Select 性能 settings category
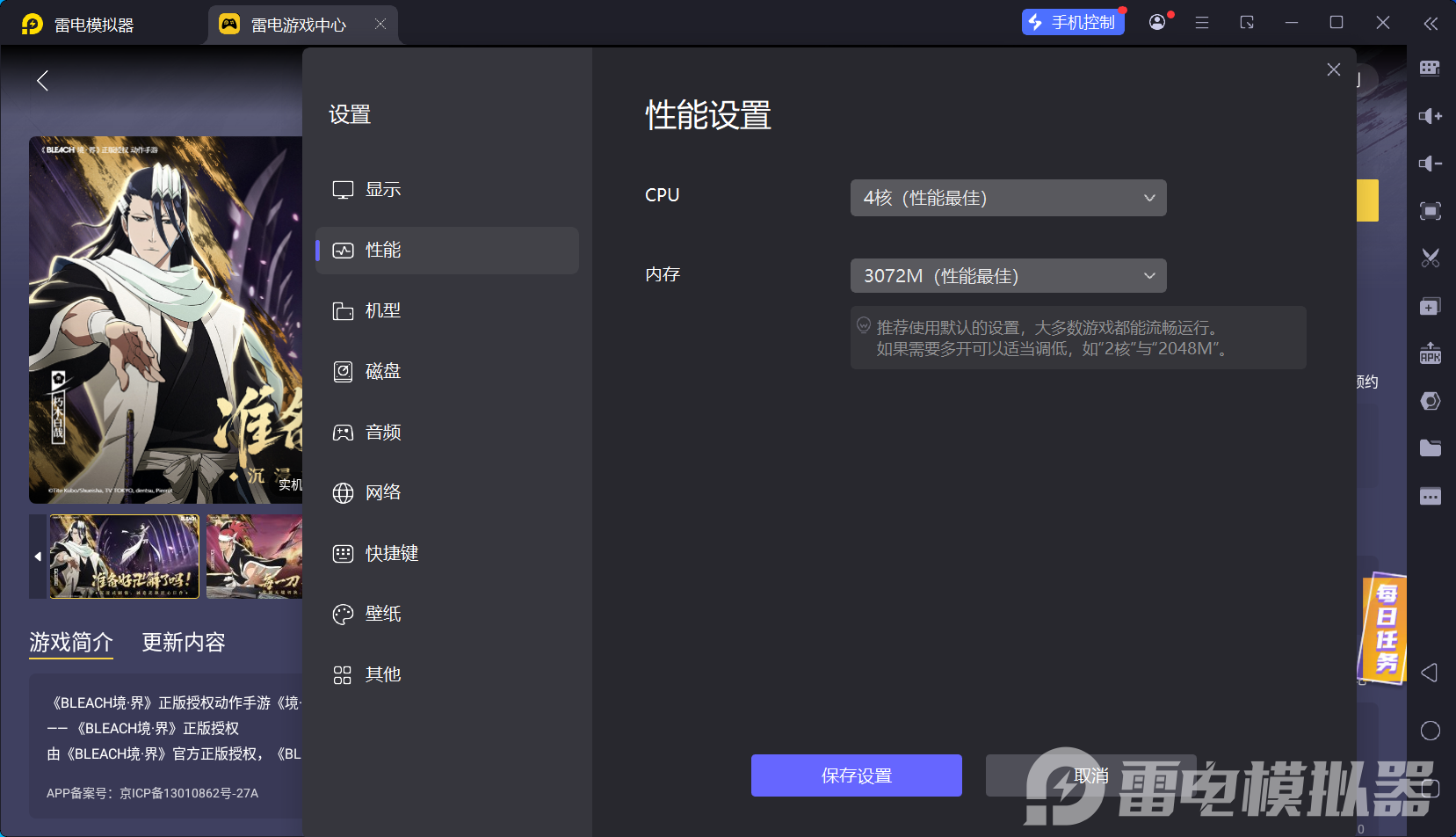Image resolution: width=1456 pixels, height=837 pixels. tap(446, 251)
